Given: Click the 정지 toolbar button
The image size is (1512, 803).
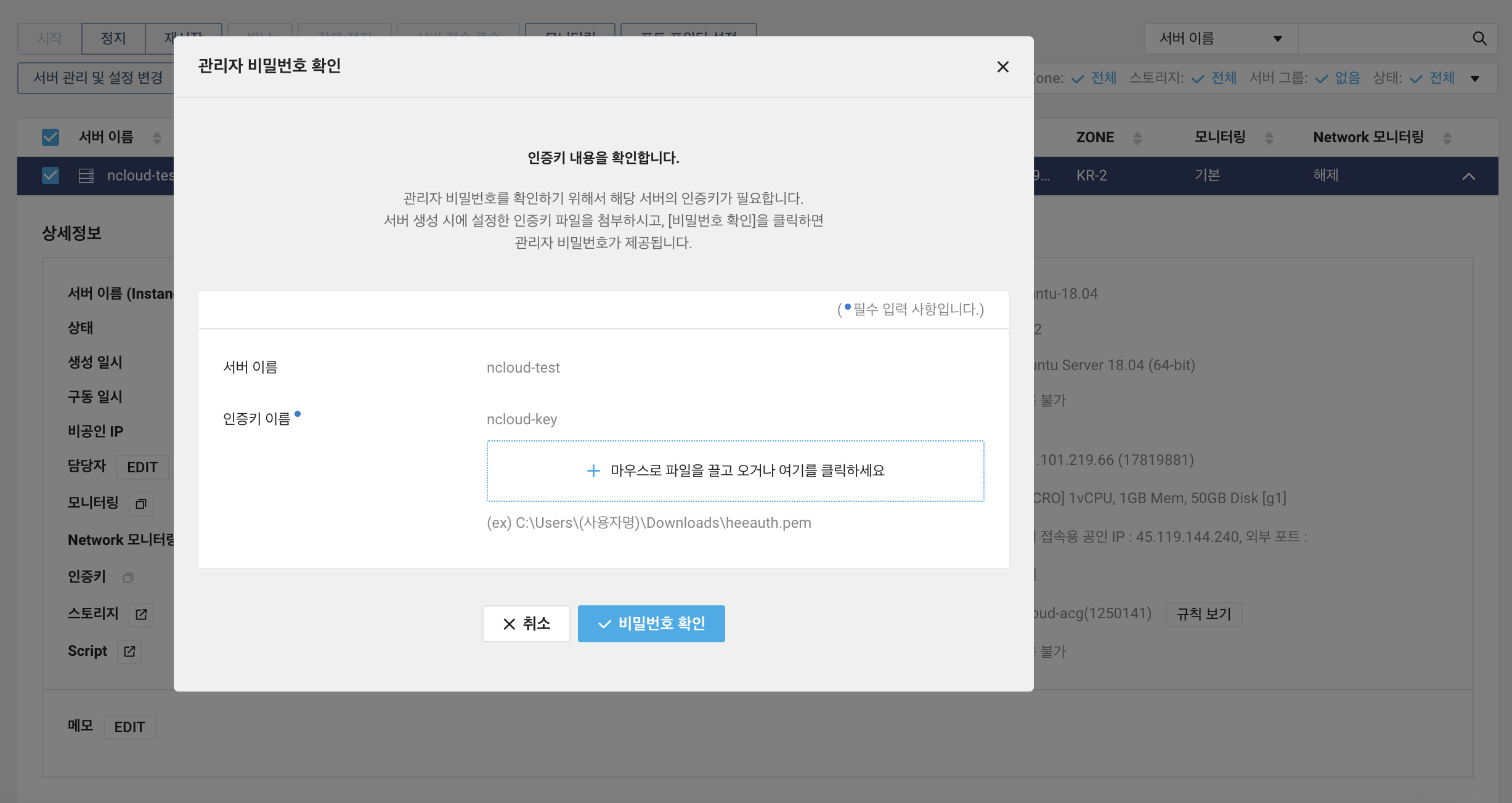Looking at the screenshot, I should tap(113, 38).
